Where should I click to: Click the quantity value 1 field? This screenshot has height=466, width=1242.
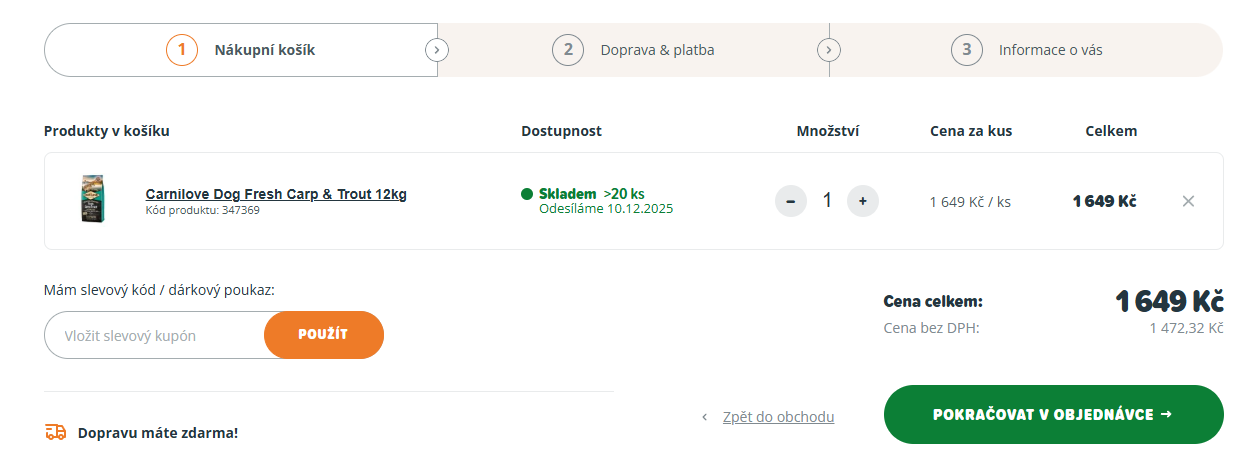tap(826, 201)
